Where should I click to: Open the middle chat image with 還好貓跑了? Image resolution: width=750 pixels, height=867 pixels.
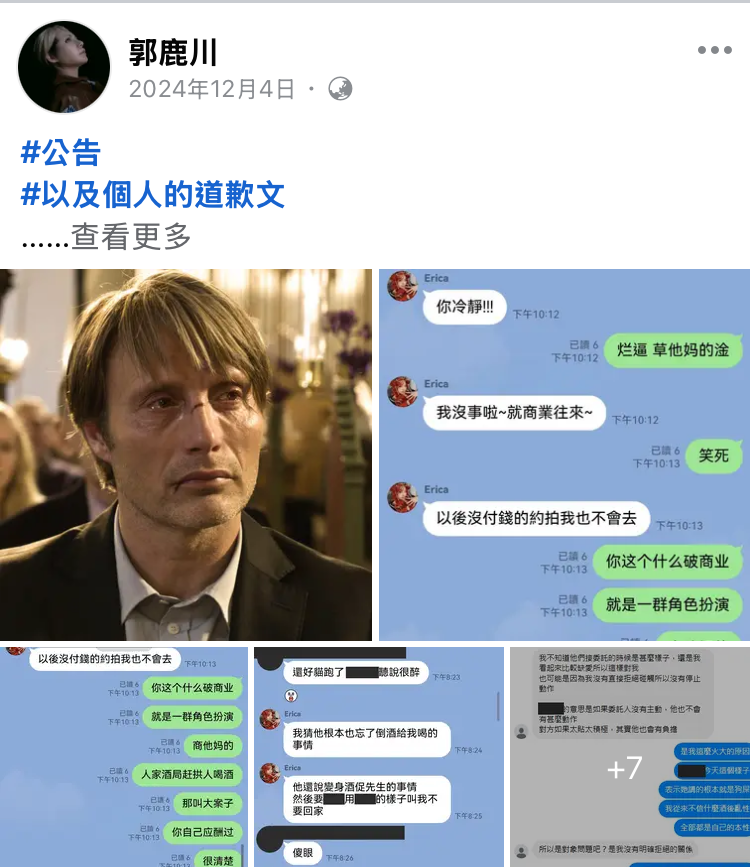379,757
